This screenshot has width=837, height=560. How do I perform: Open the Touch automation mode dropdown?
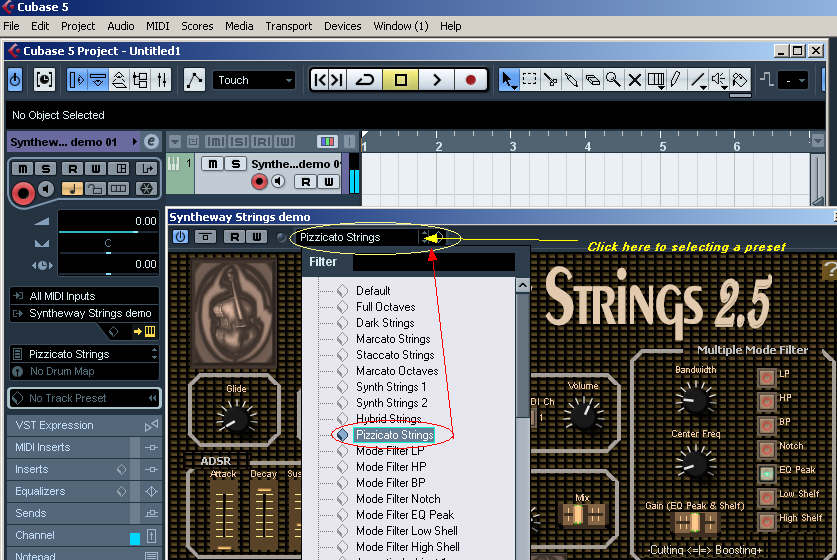point(254,80)
